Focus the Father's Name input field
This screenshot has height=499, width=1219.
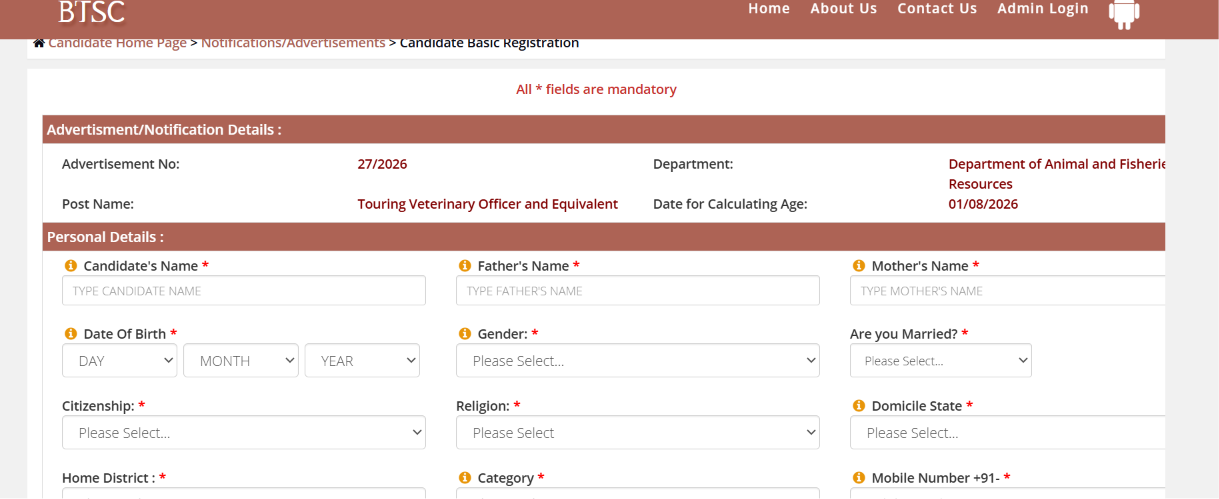[638, 291]
